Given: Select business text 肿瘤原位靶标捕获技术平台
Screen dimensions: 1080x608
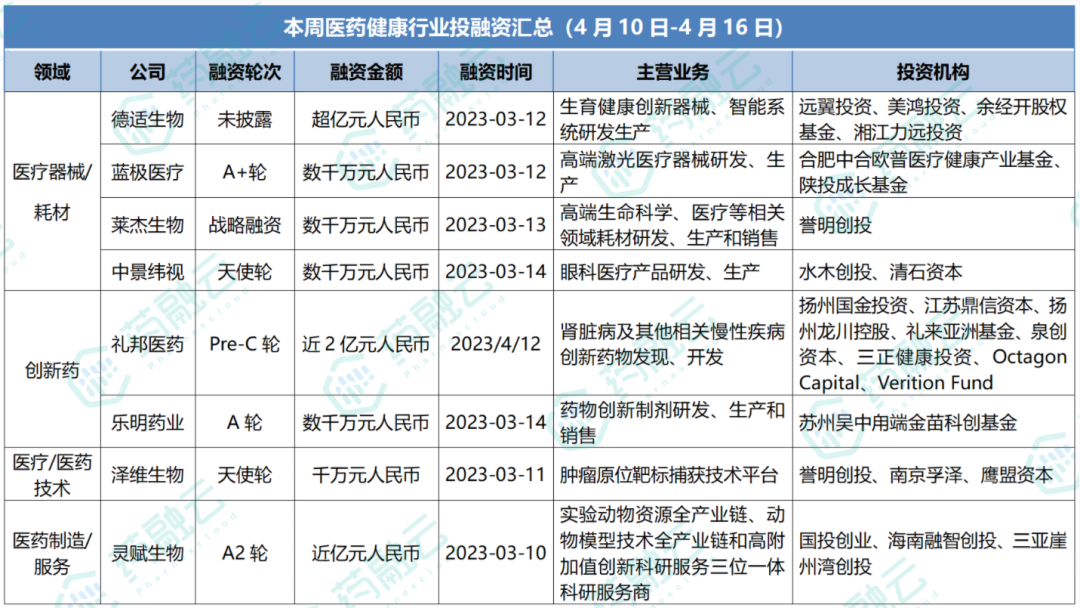Looking at the screenshot, I should click(x=668, y=474).
